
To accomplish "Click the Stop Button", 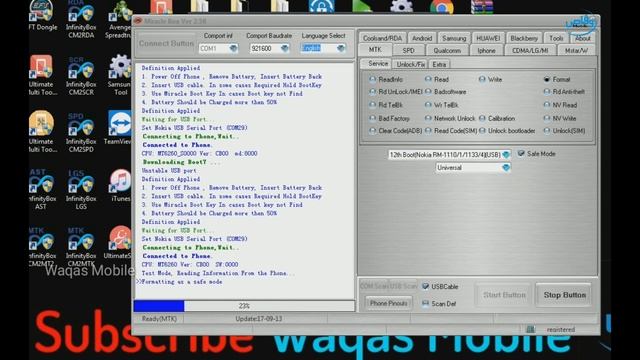I will tap(564, 295).
